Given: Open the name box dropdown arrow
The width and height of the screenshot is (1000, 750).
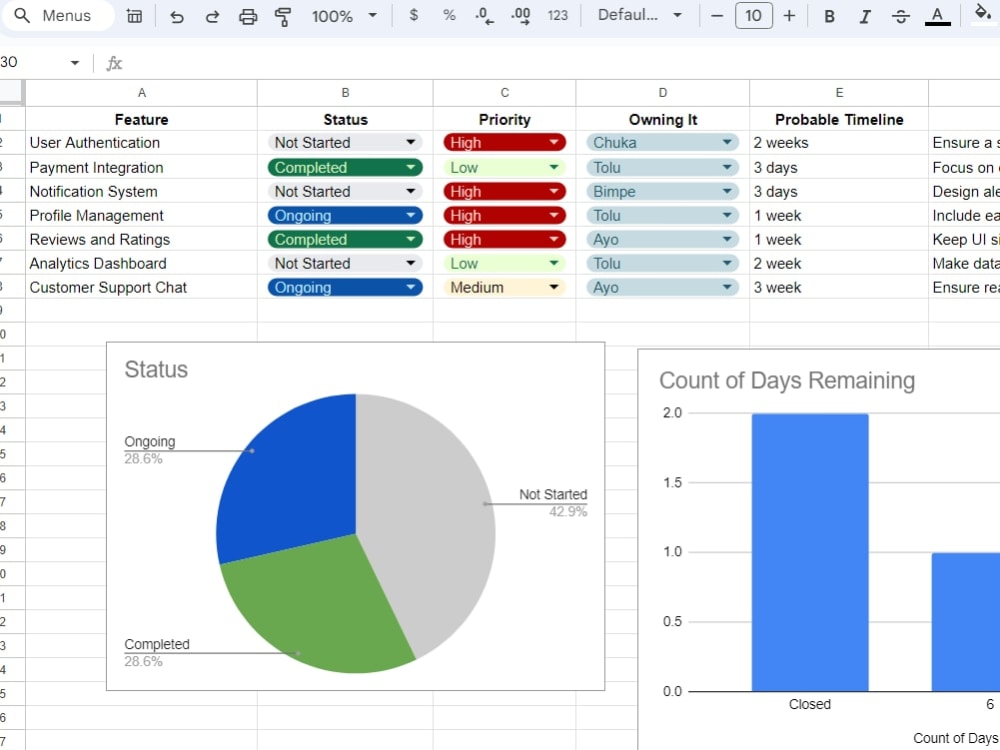Looking at the screenshot, I should [75, 62].
